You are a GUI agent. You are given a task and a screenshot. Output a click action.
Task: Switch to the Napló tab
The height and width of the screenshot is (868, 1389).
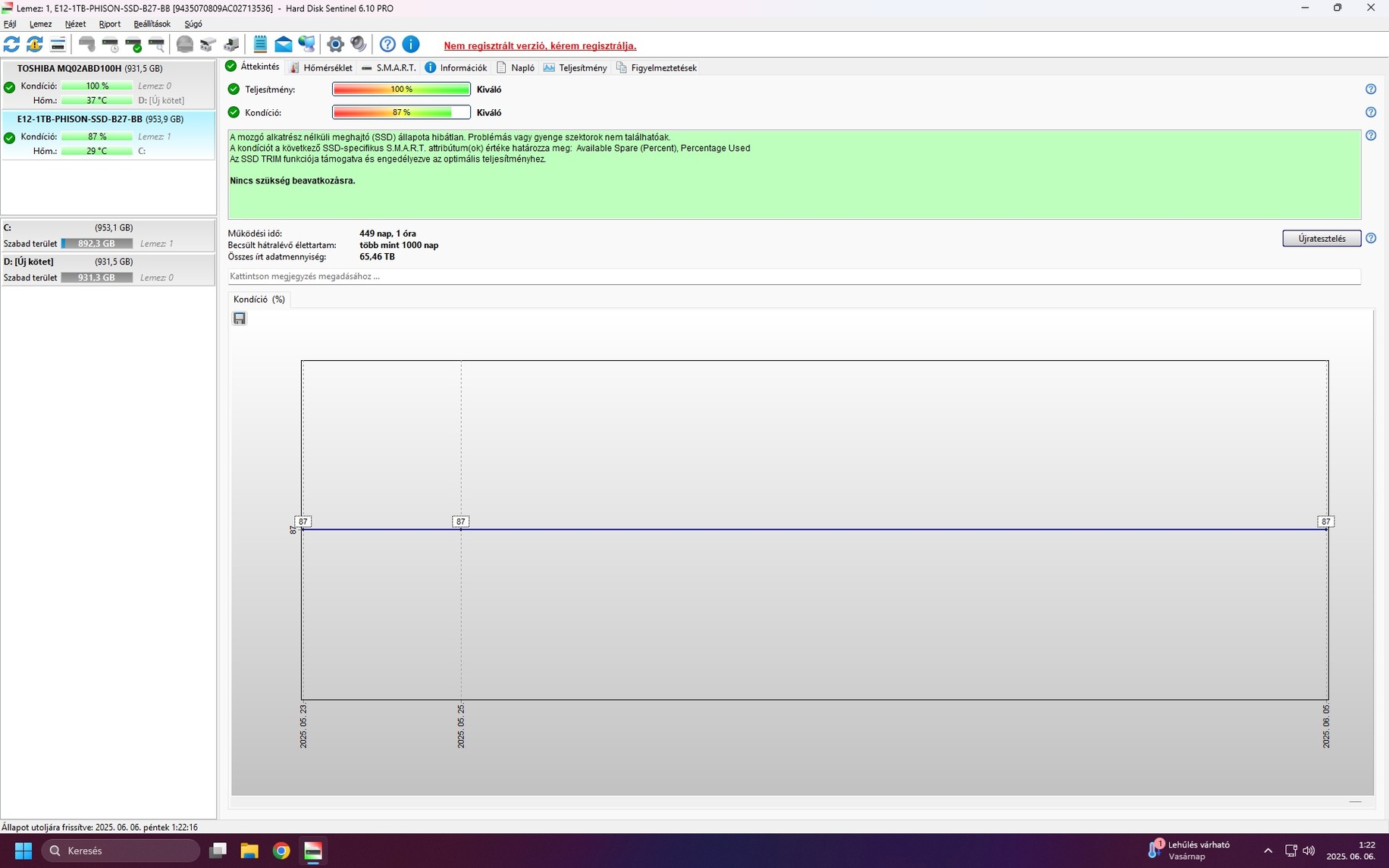tap(516, 67)
